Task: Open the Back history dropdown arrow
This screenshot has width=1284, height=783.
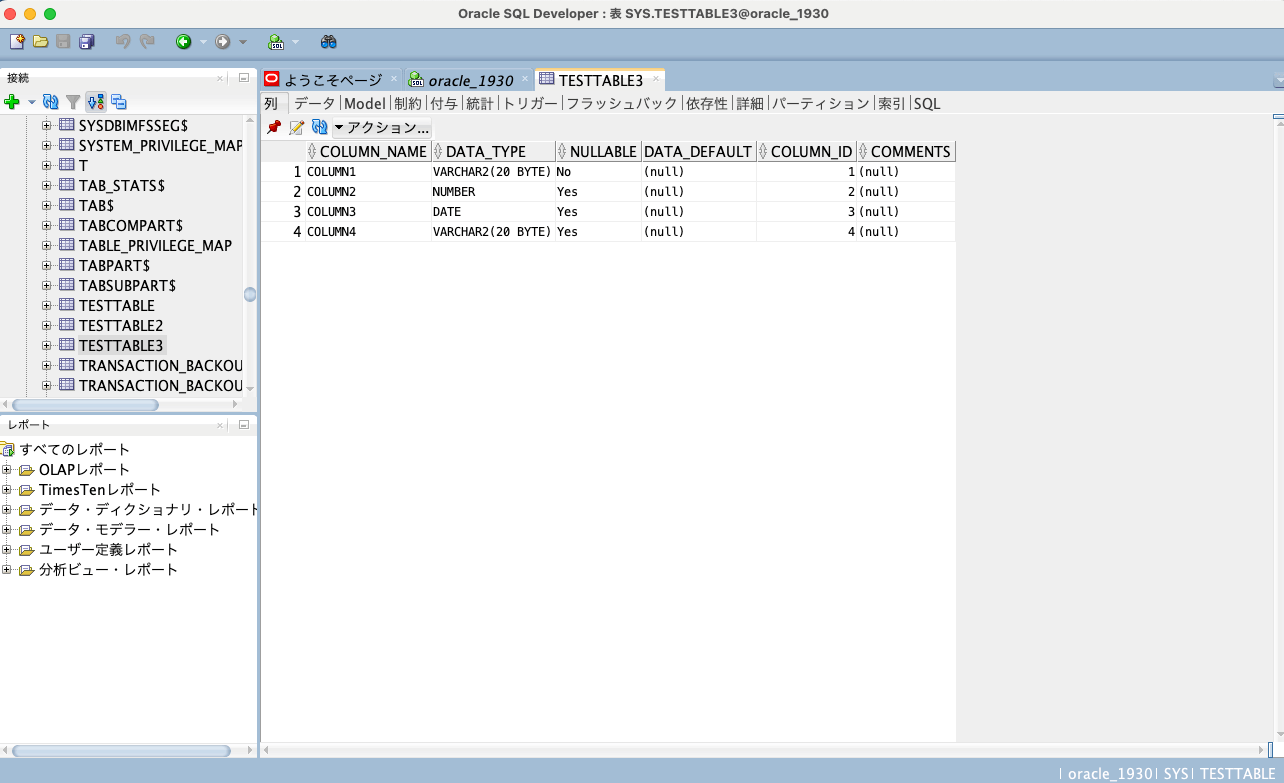Action: point(203,42)
